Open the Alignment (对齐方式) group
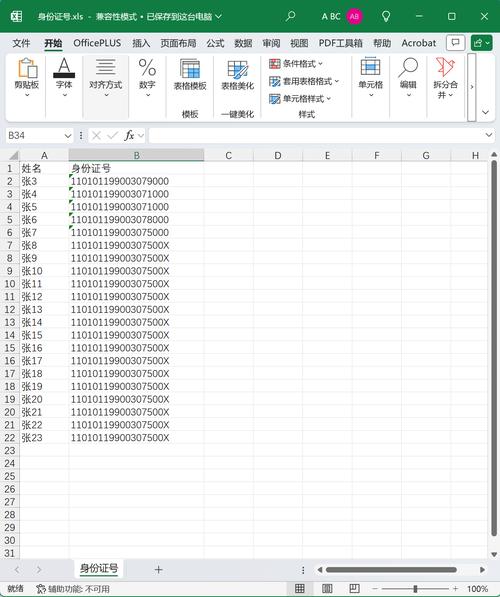Screen dimensions: 500x597 point(105,78)
